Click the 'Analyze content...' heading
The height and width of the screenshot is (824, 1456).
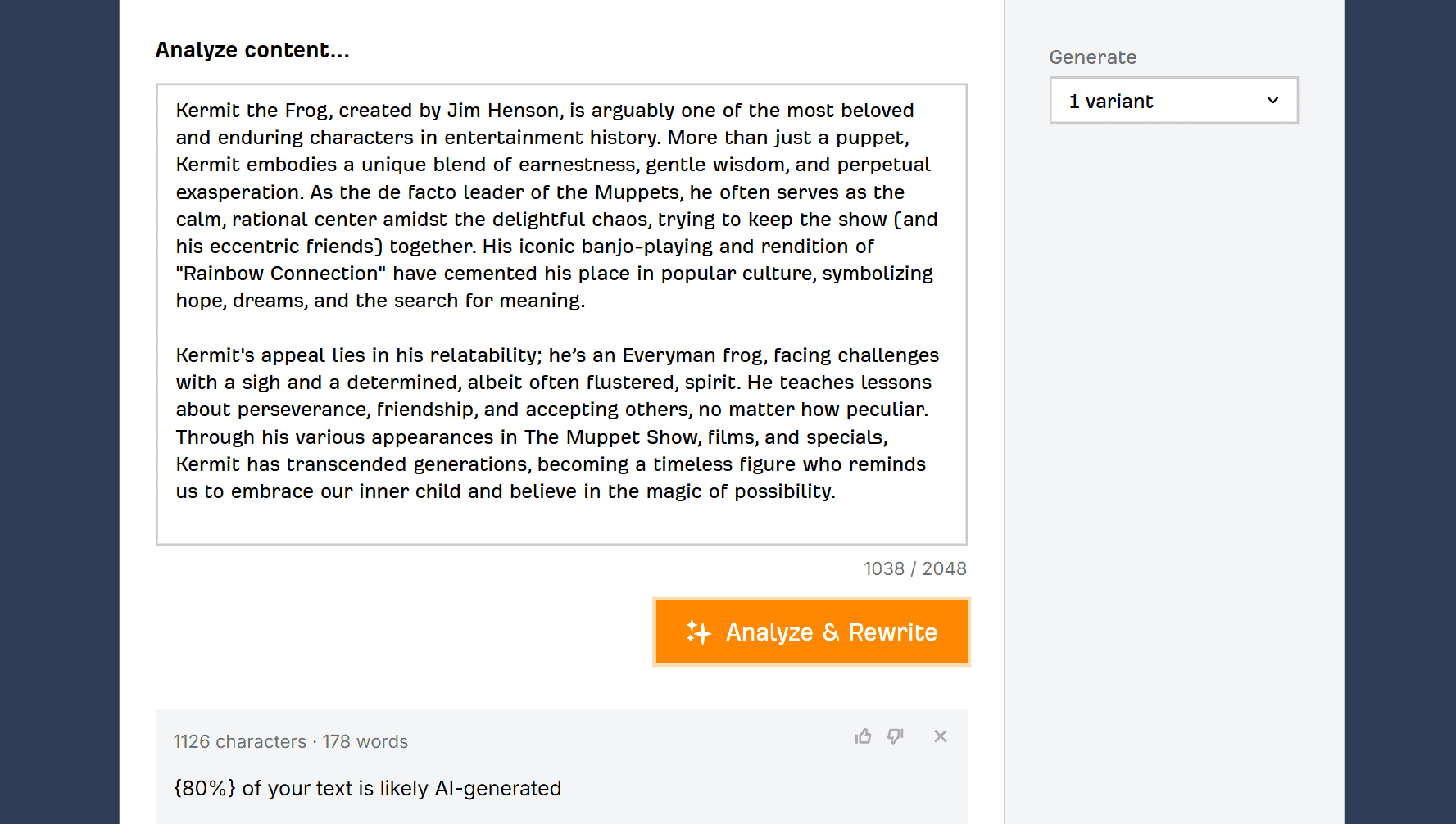(x=252, y=50)
